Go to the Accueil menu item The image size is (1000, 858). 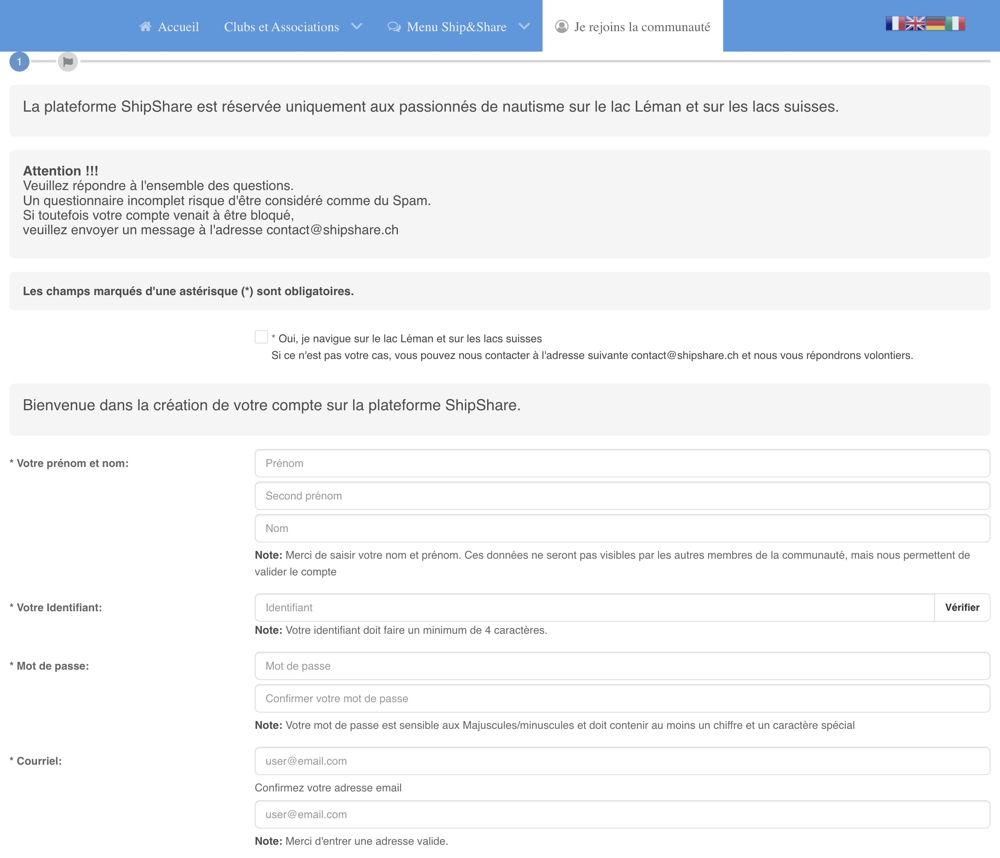pos(178,27)
